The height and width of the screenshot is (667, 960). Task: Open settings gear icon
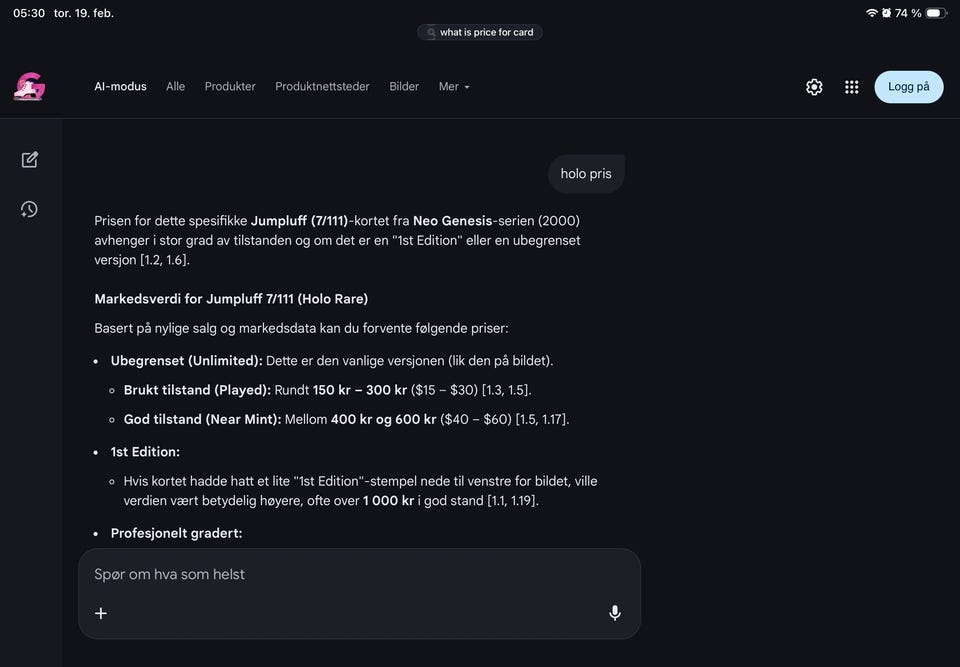pos(814,87)
